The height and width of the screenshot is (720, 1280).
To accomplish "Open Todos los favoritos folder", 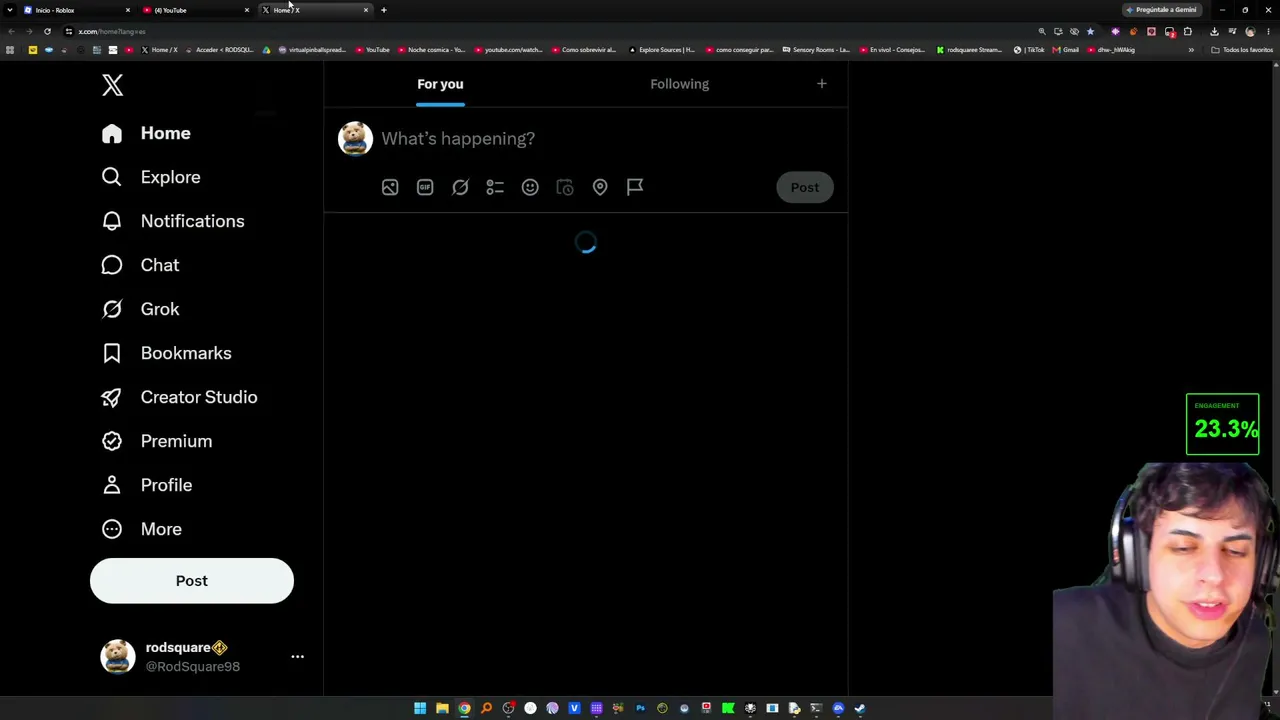I will click(1243, 50).
